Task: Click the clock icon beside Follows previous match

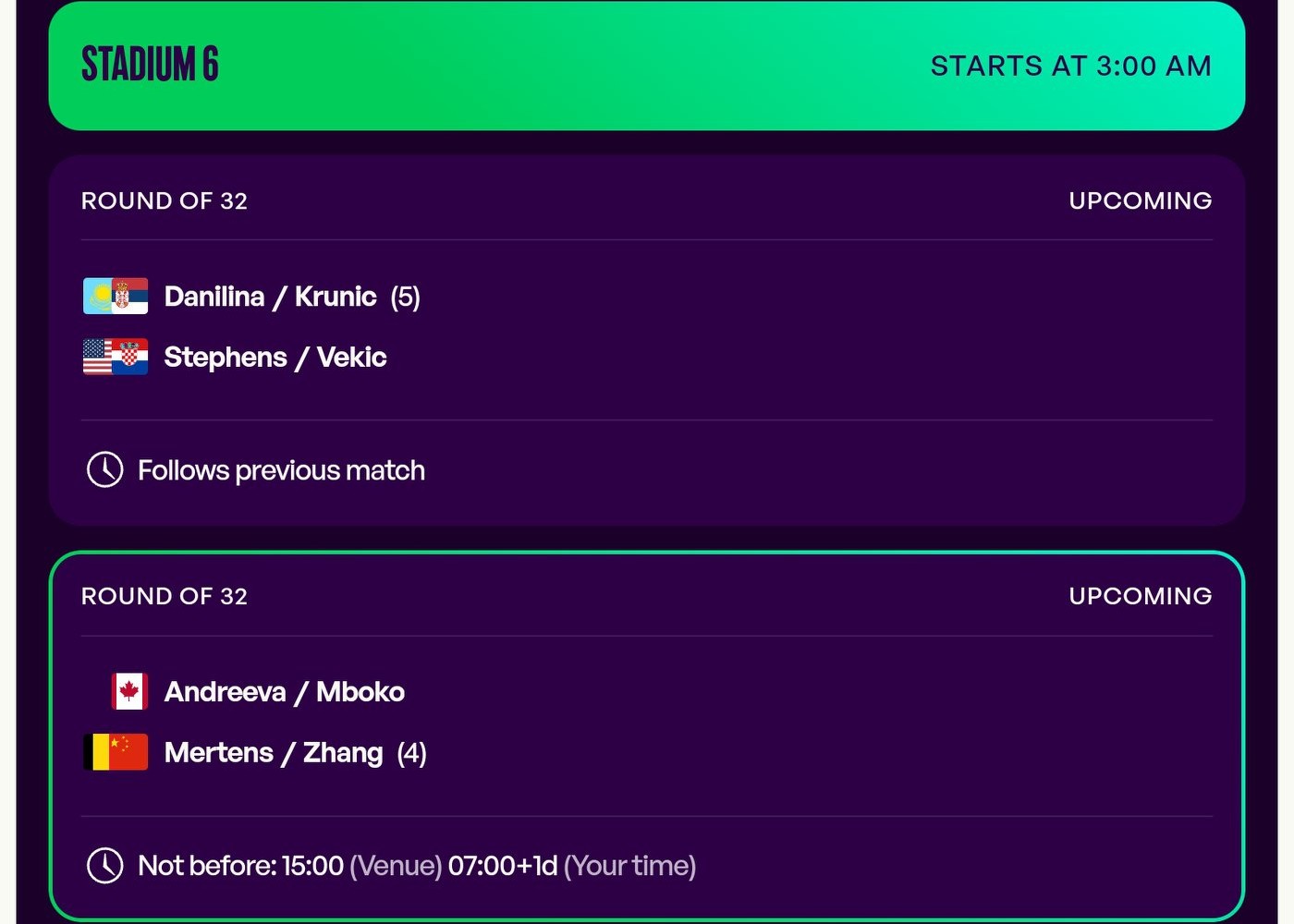Action: pyautogui.click(x=104, y=469)
